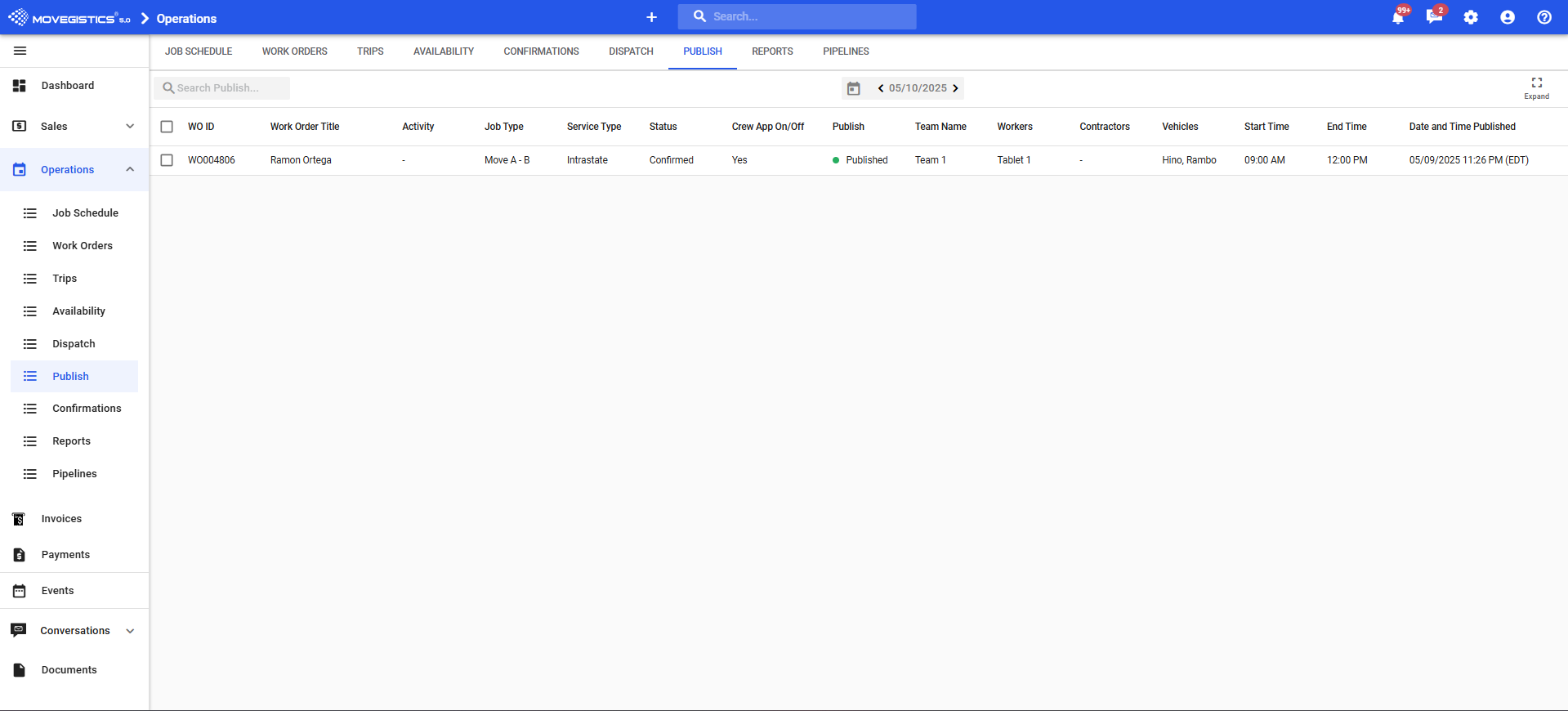Check the select-all header checkbox
The width and height of the screenshot is (1568, 711).
(167, 127)
